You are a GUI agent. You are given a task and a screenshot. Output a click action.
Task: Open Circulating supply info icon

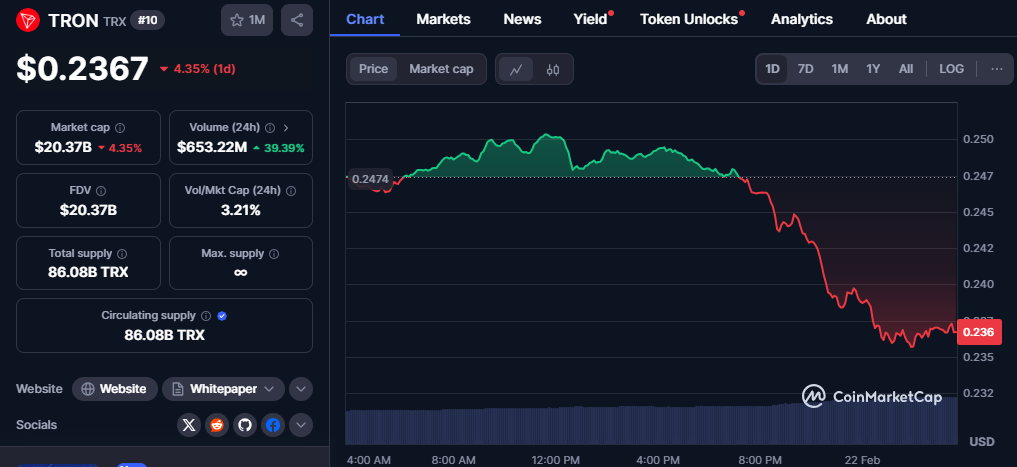[206, 316]
